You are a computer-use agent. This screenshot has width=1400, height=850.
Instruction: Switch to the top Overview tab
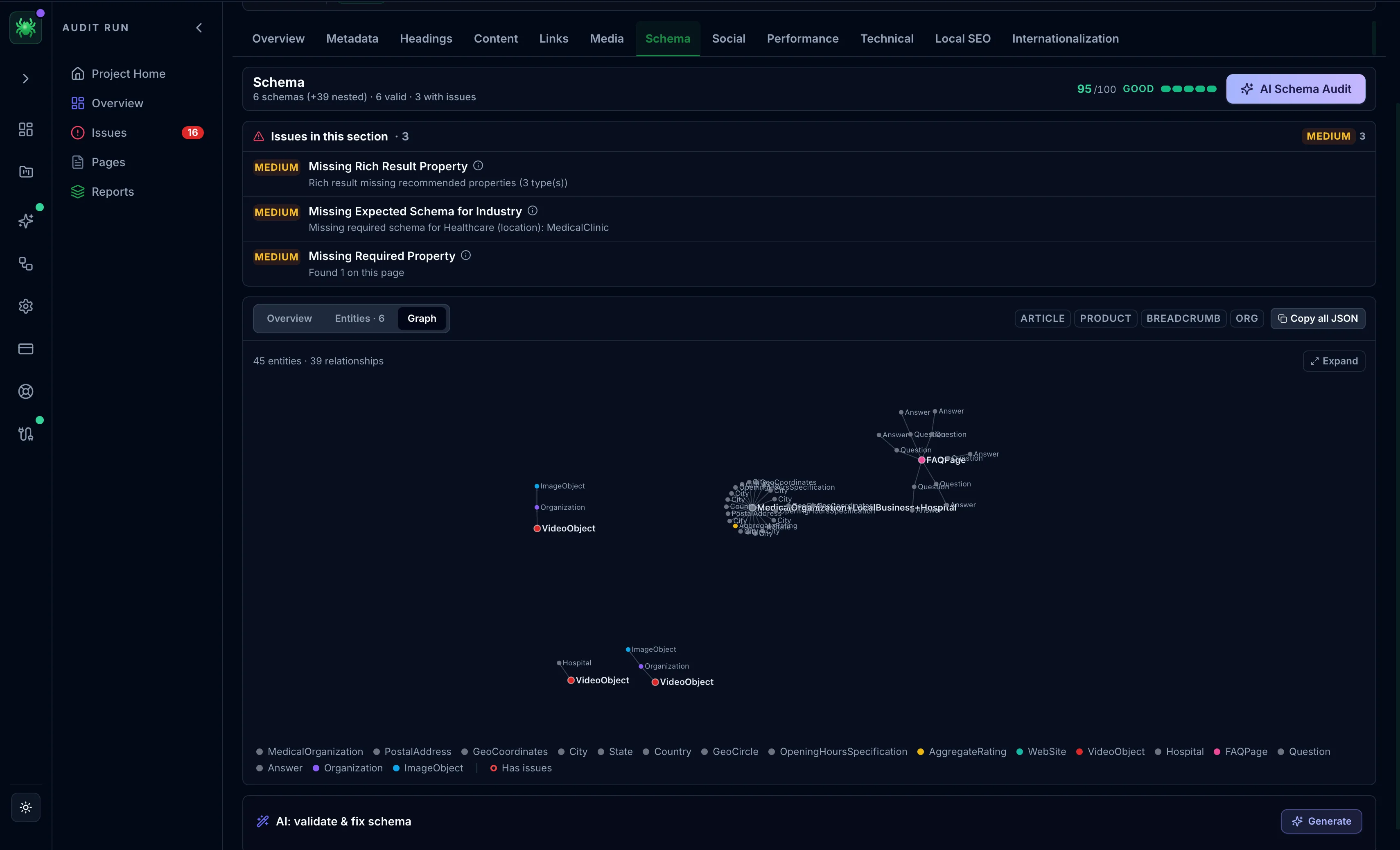coord(278,38)
